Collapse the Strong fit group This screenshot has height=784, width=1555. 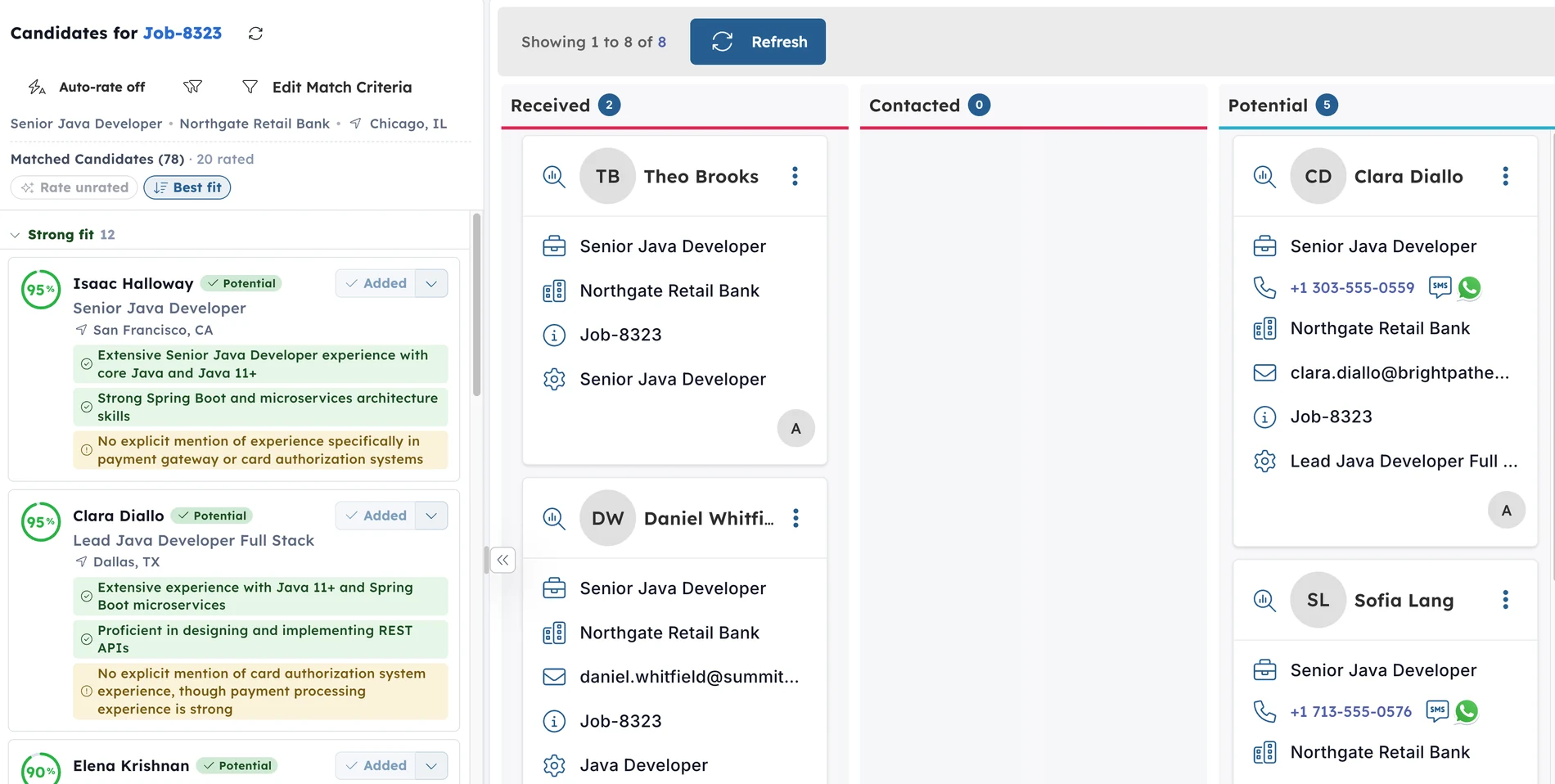(15, 235)
